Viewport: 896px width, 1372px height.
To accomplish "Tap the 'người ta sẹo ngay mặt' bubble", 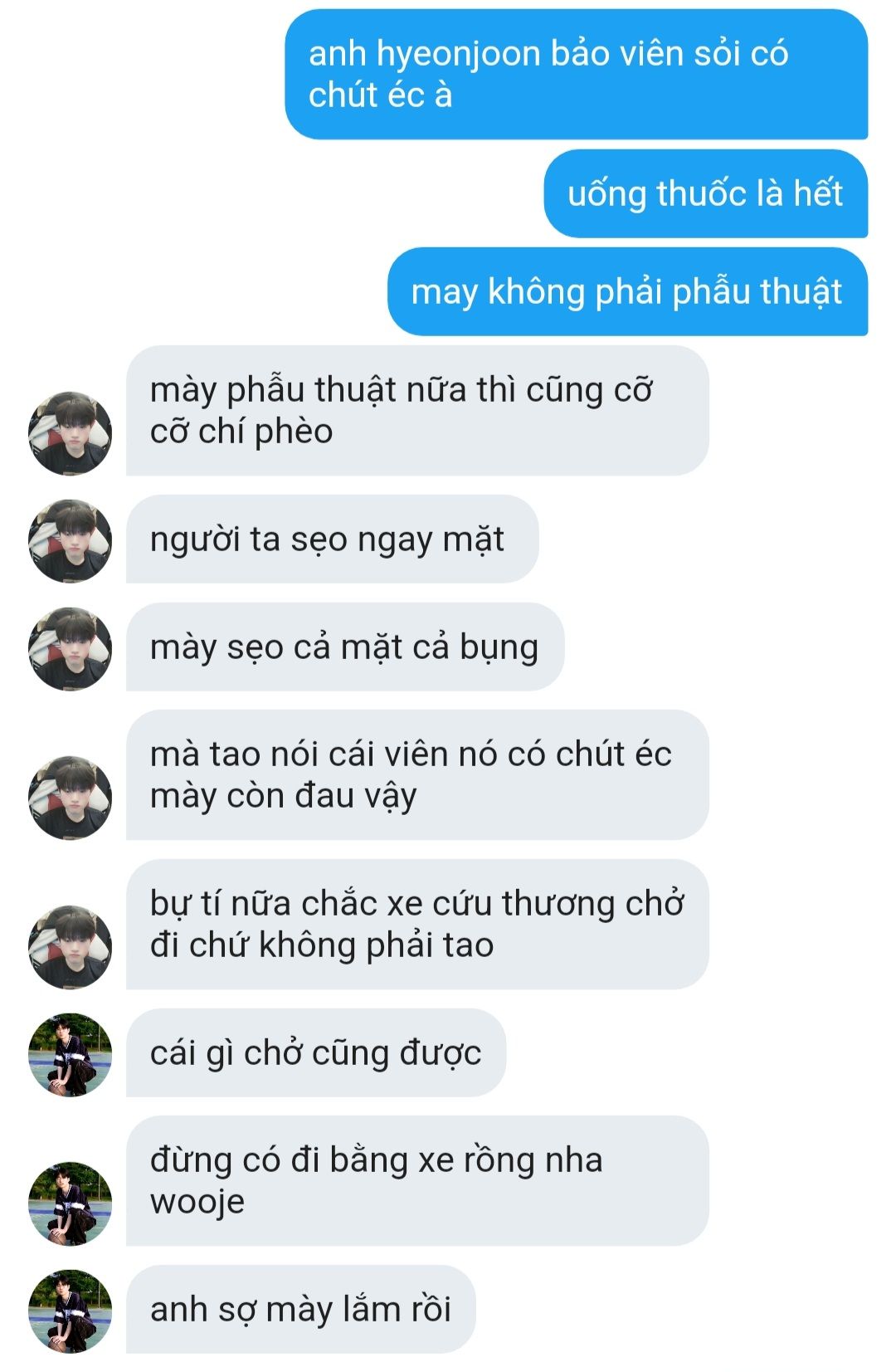I will (332, 539).
